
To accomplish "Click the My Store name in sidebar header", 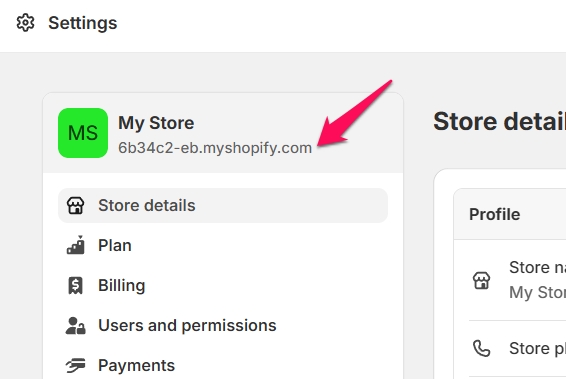I will pyautogui.click(x=156, y=123).
